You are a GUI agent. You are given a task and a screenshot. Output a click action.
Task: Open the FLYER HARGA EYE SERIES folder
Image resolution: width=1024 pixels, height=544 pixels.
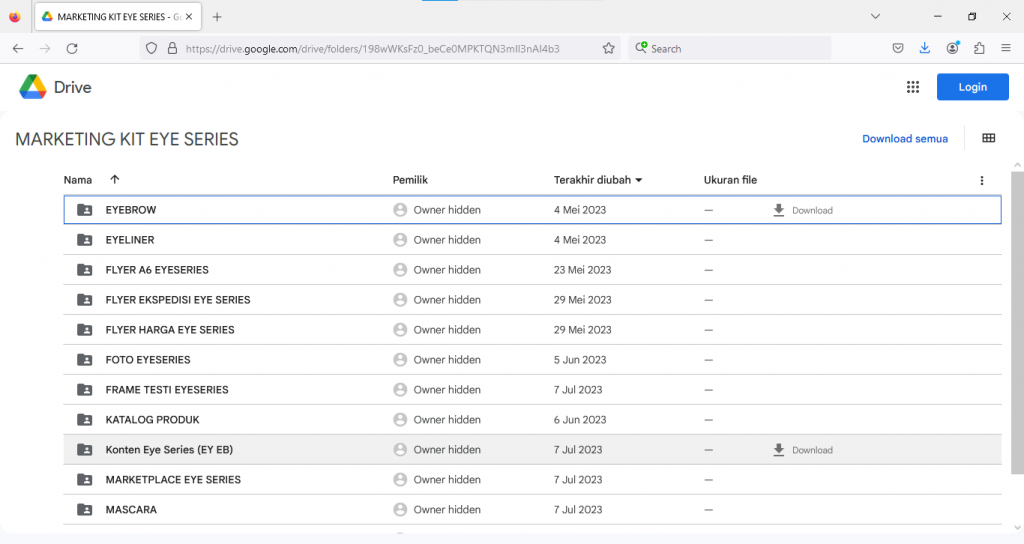pyautogui.click(x=170, y=330)
